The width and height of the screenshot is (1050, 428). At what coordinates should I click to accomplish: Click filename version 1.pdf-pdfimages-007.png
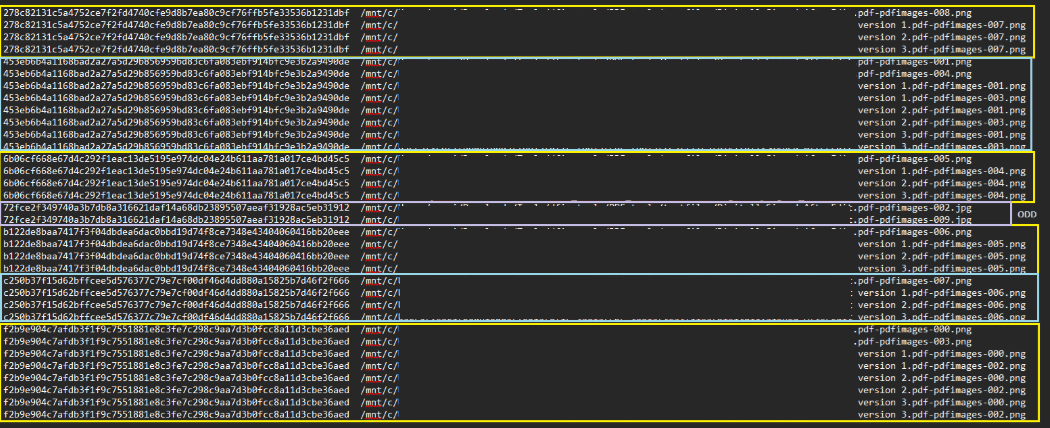(x=941, y=25)
